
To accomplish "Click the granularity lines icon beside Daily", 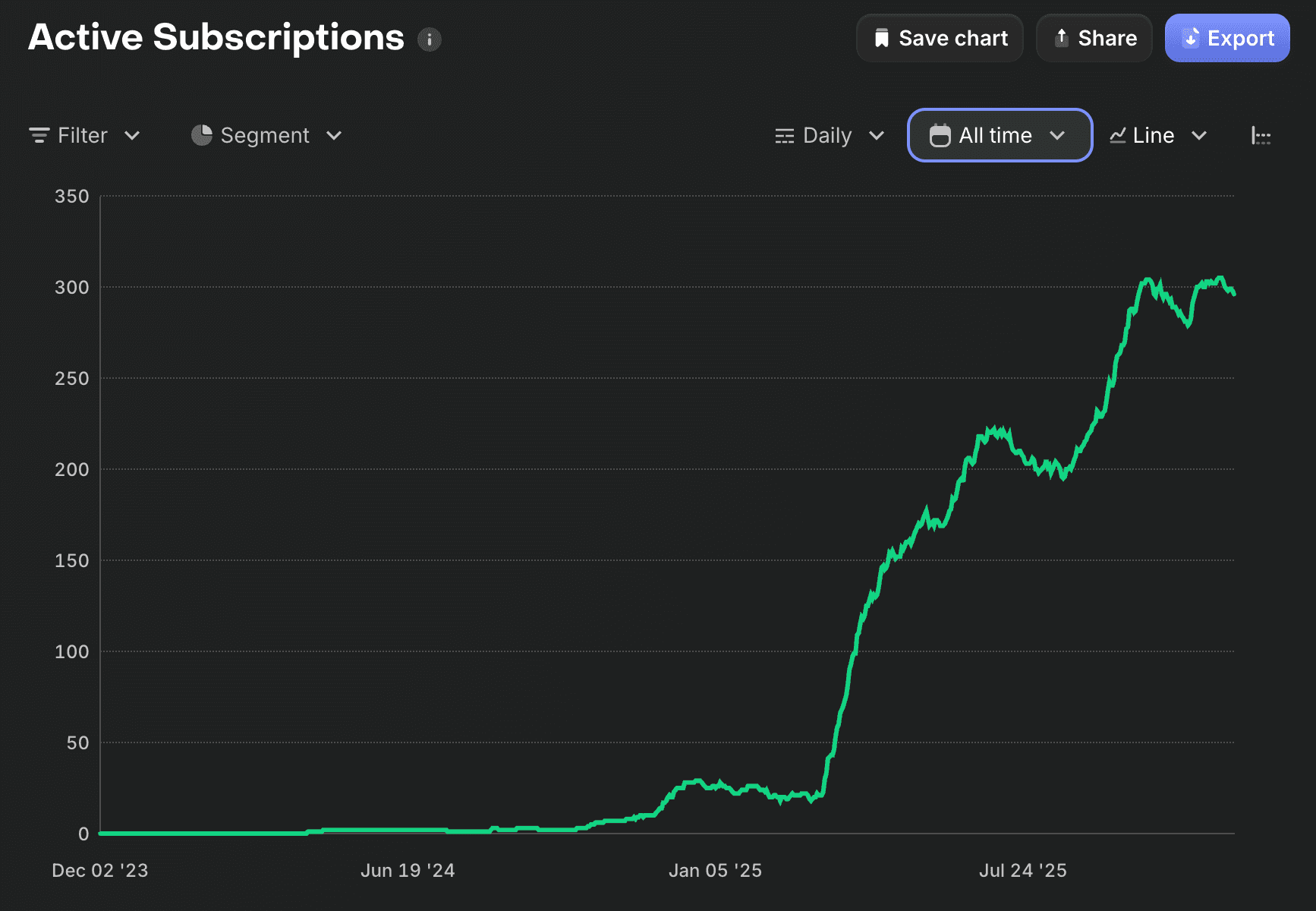I will (x=785, y=135).
